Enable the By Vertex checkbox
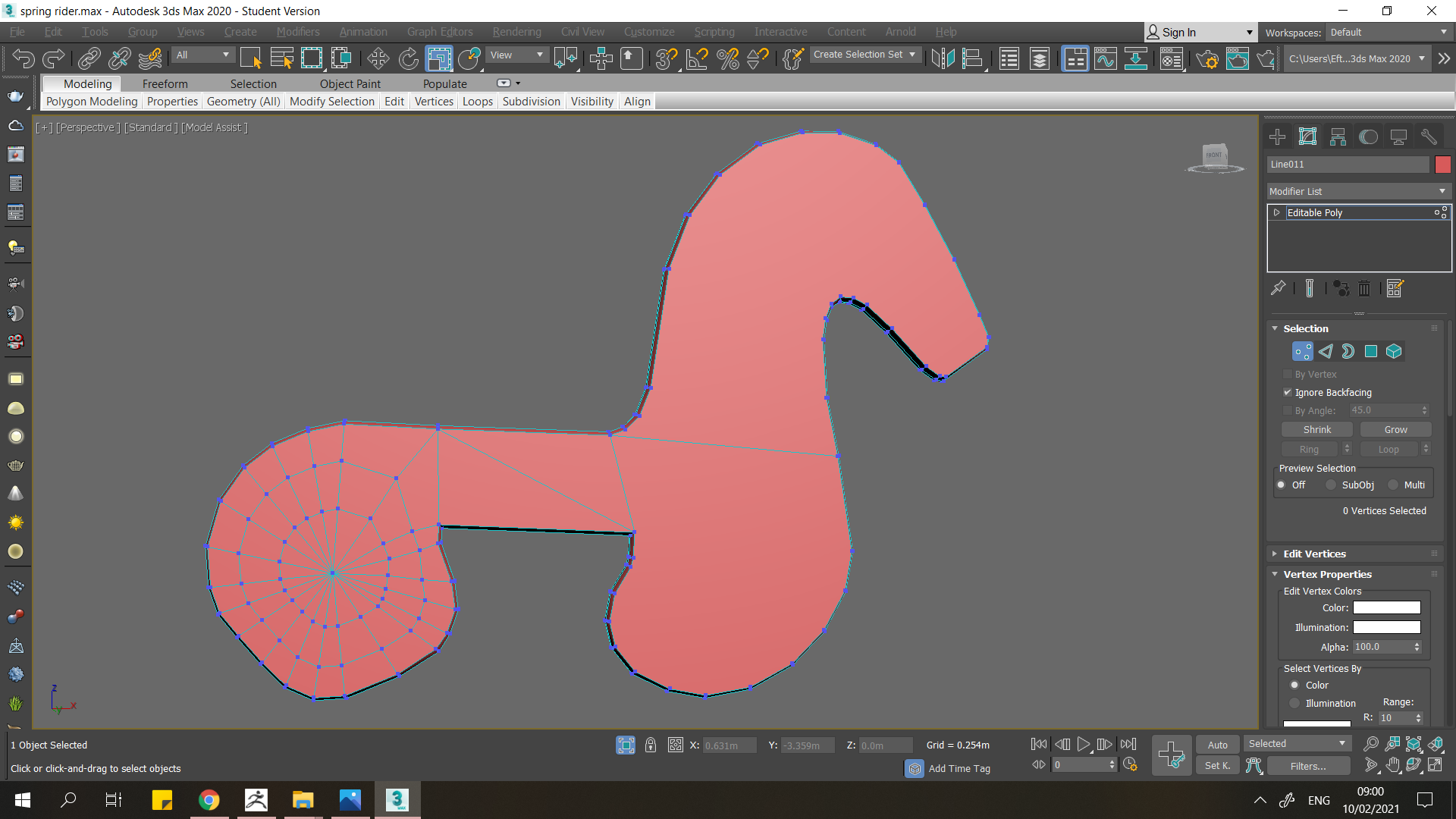This screenshot has height=819, width=1456. [x=1287, y=375]
